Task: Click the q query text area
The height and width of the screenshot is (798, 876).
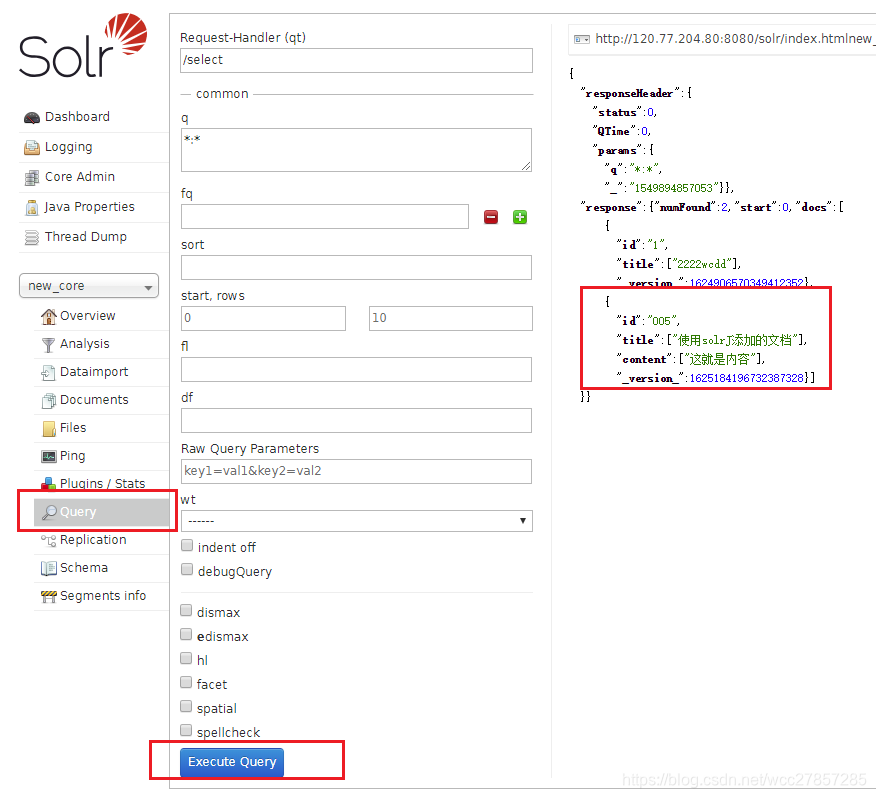Action: tap(356, 150)
